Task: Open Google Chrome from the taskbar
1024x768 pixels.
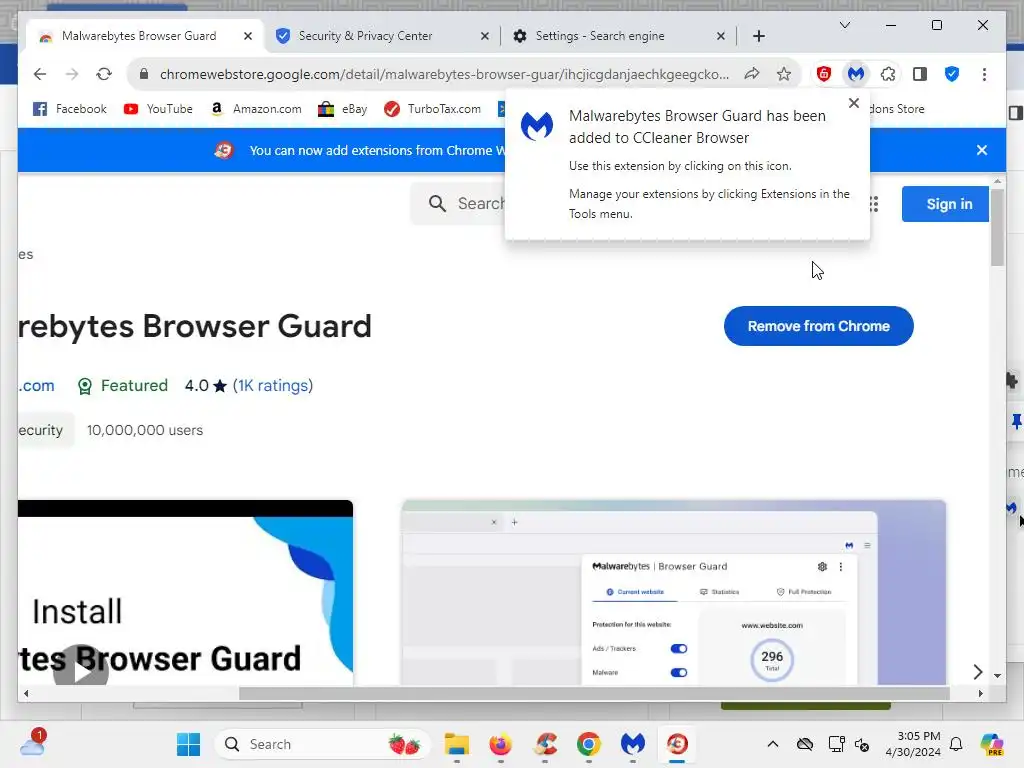Action: [x=588, y=744]
